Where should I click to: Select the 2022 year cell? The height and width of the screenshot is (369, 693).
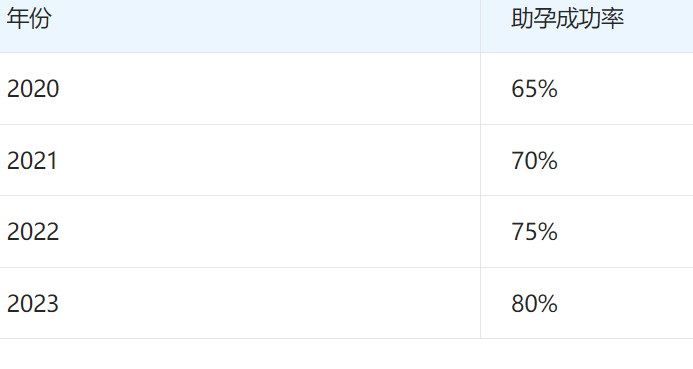click(x=33, y=232)
